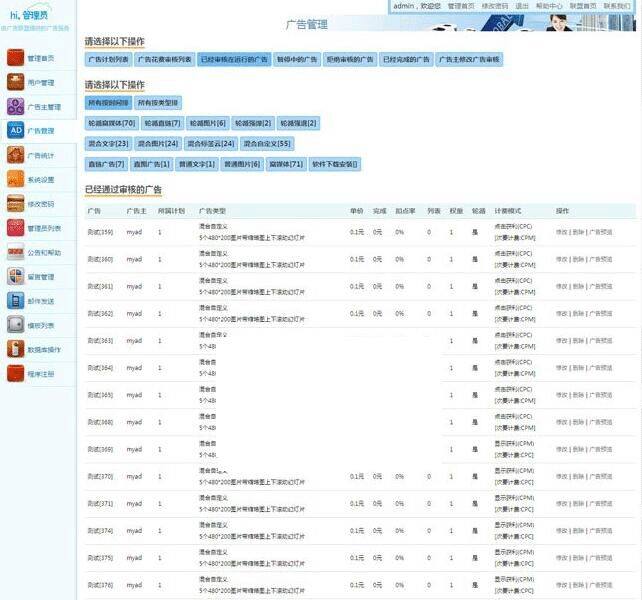Click the 用户管理 sidebar icon
Image resolution: width=642 pixels, height=600 pixels.
(x=16, y=82)
